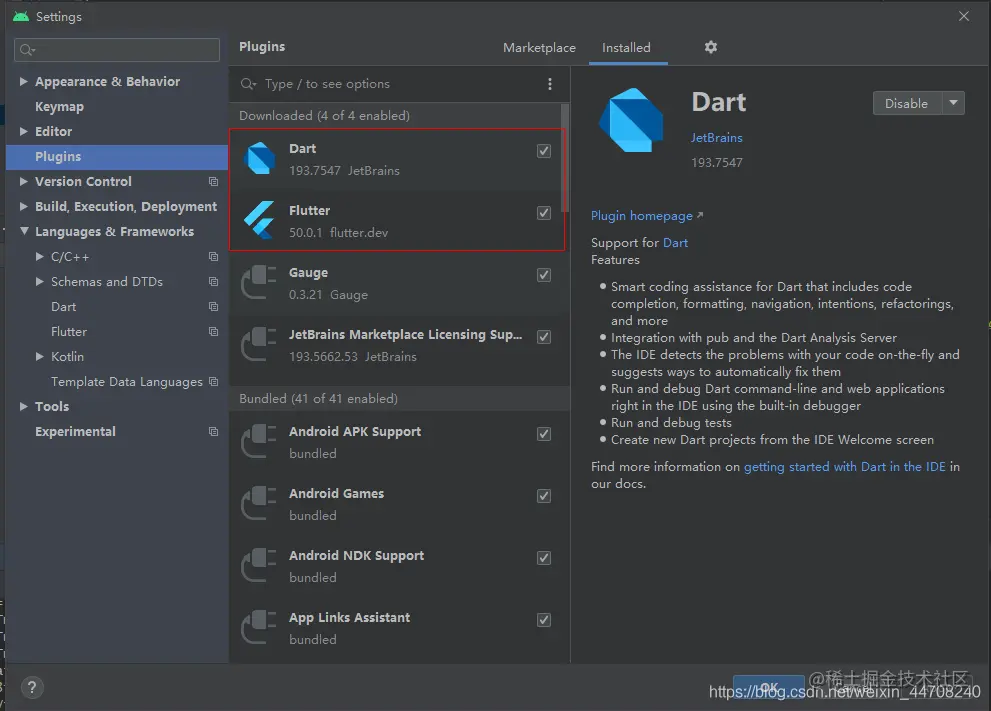The image size is (991, 711).
Task: Click the Android Studio logo in title bar
Action: pyautogui.click(x=21, y=16)
